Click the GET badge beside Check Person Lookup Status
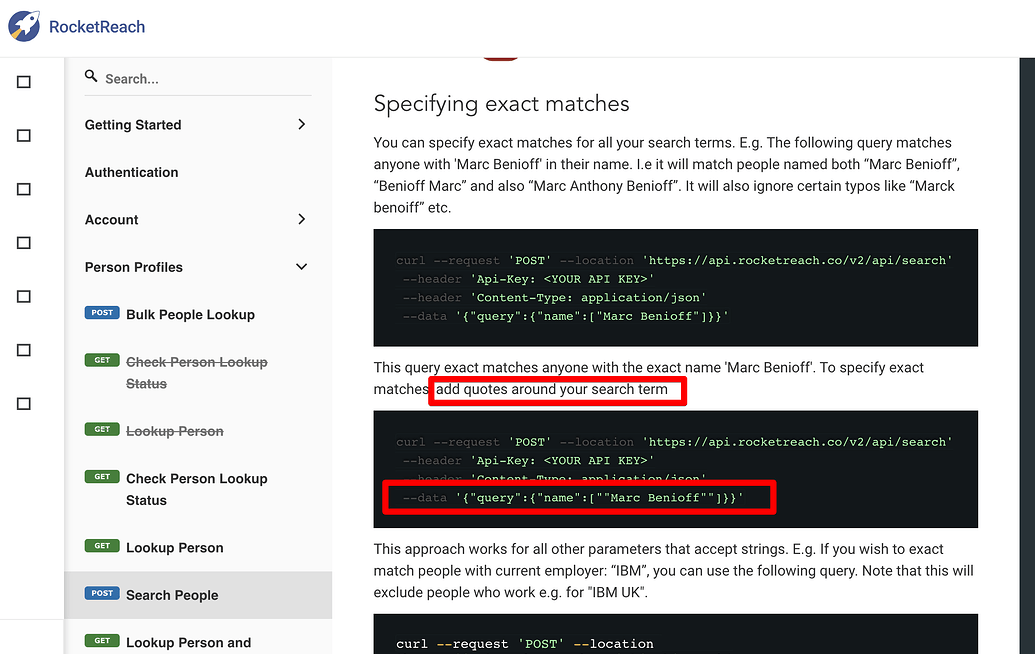This screenshot has height=654, width=1035. click(102, 477)
